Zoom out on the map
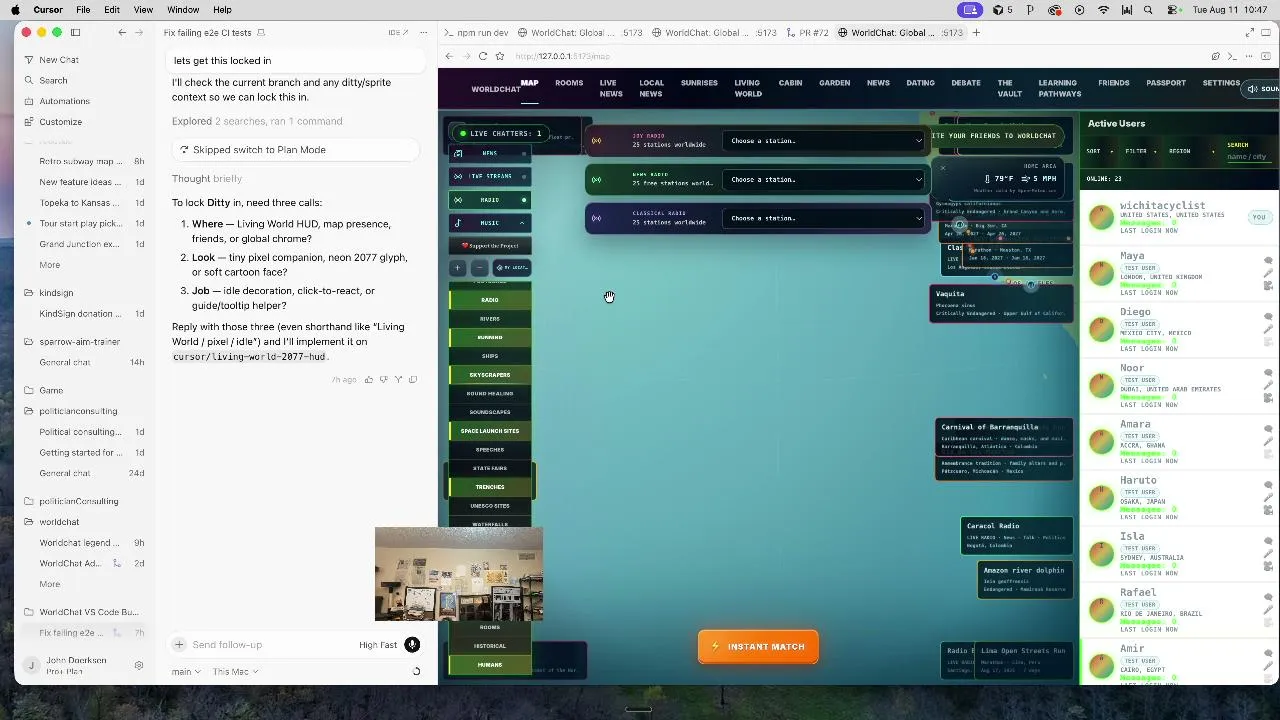1280x720 pixels. (x=479, y=268)
